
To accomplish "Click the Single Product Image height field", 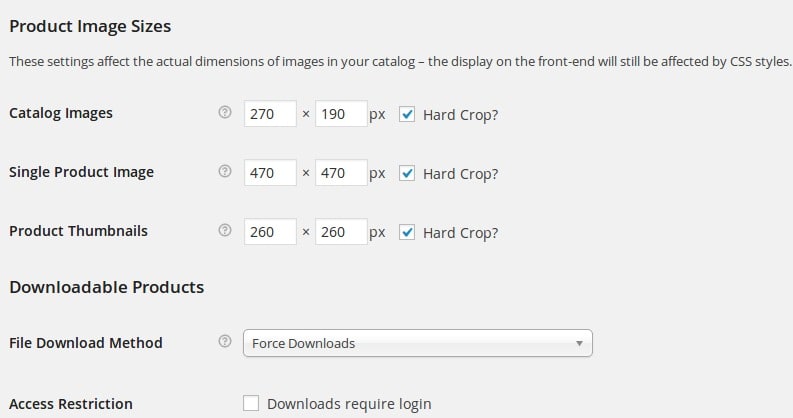I will 341,173.
